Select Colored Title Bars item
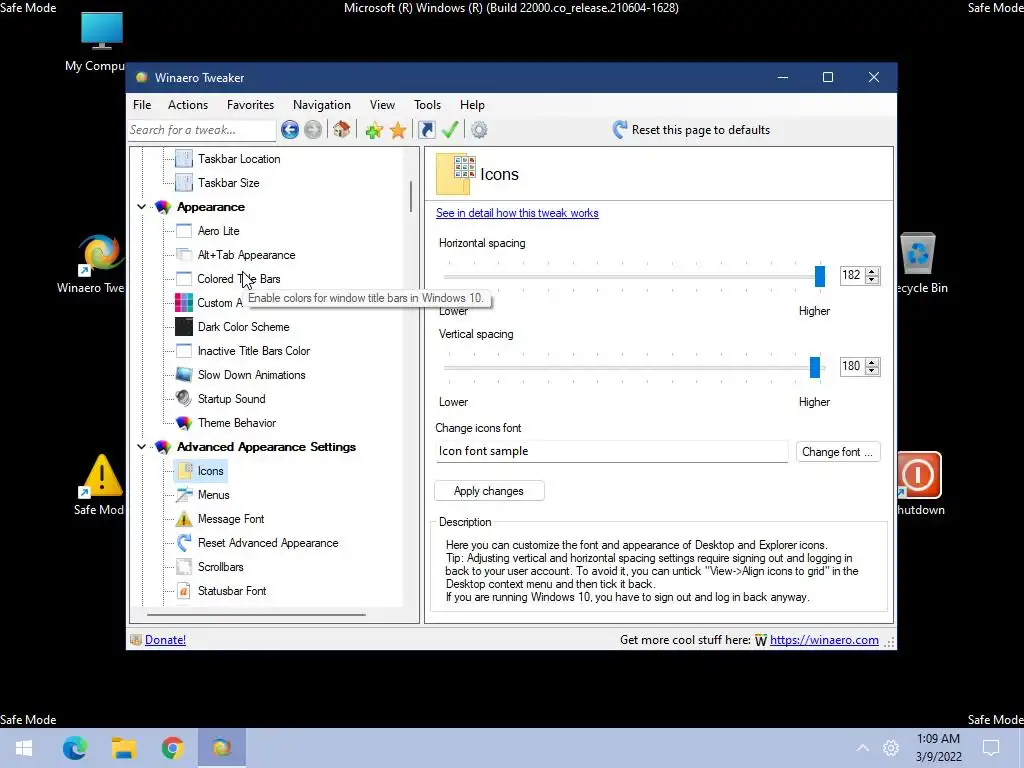This screenshot has width=1024, height=768. point(238,279)
